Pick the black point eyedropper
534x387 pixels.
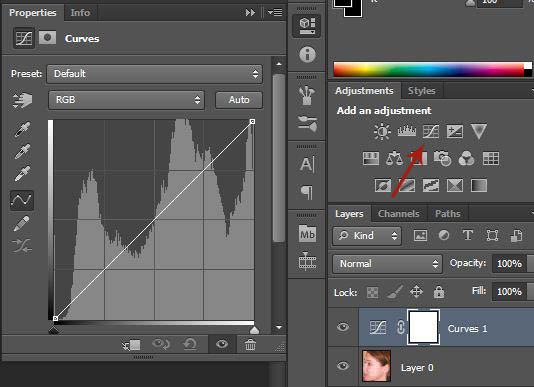[22, 129]
